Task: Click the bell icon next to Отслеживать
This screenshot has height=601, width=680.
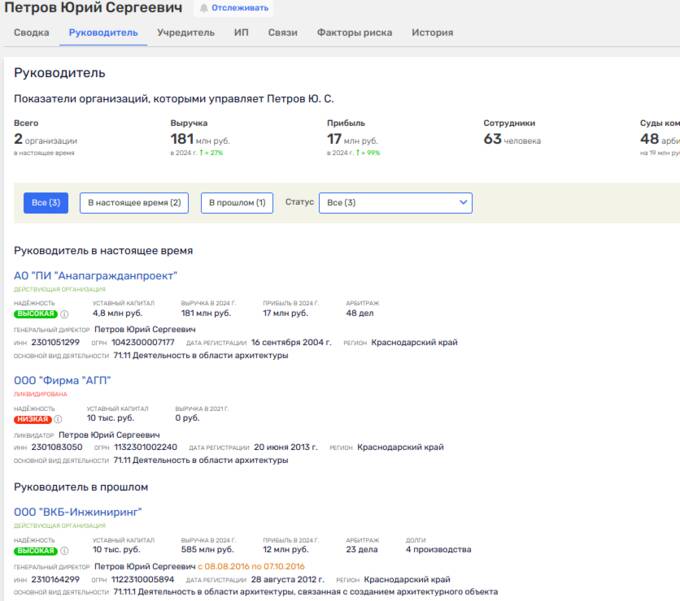Action: point(203,8)
